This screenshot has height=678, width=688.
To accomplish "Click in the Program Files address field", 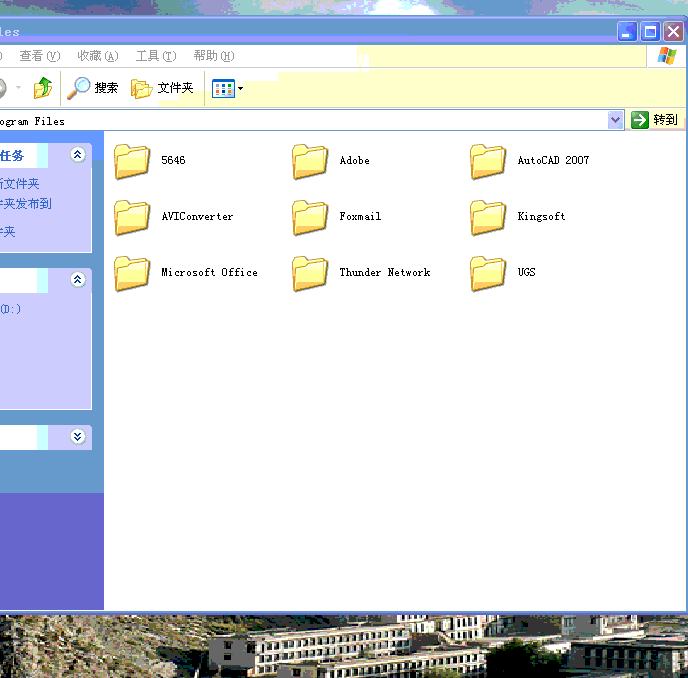I will pyautogui.click(x=304, y=120).
